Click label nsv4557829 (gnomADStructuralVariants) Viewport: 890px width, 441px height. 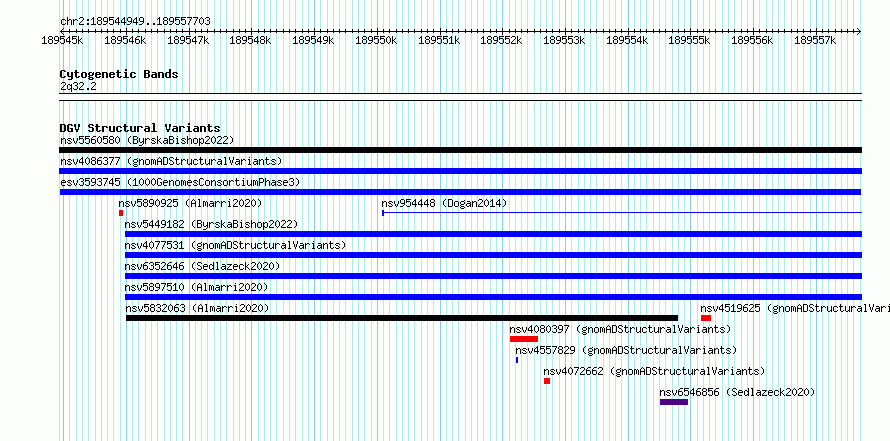tap(626, 350)
